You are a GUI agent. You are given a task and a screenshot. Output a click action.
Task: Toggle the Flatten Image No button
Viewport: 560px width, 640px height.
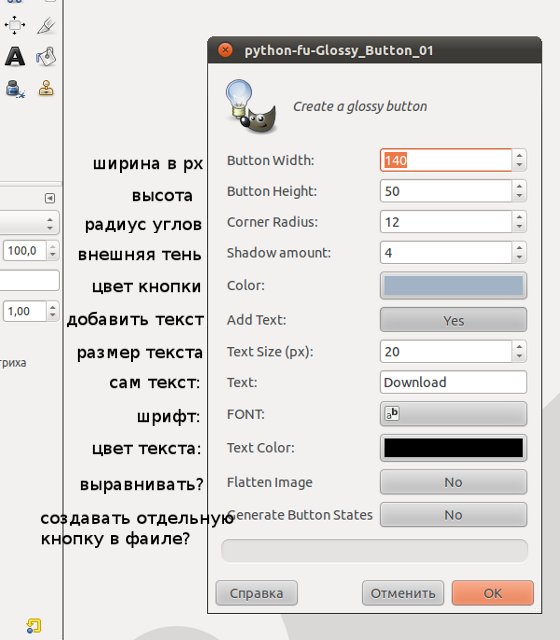pyautogui.click(x=453, y=482)
